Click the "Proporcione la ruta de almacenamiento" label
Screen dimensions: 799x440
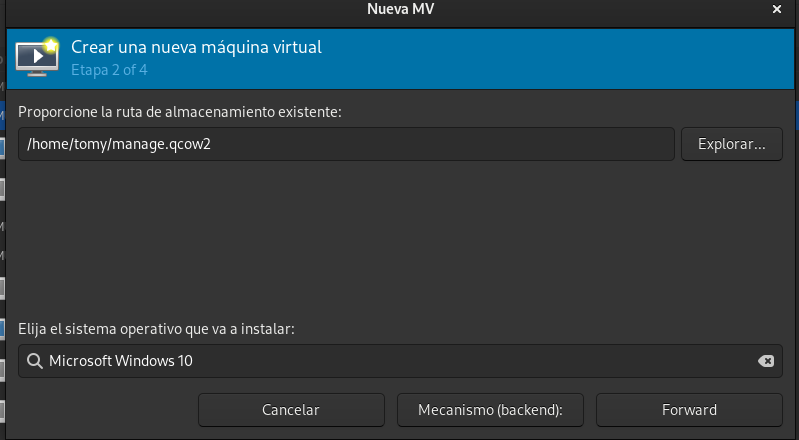(180, 112)
